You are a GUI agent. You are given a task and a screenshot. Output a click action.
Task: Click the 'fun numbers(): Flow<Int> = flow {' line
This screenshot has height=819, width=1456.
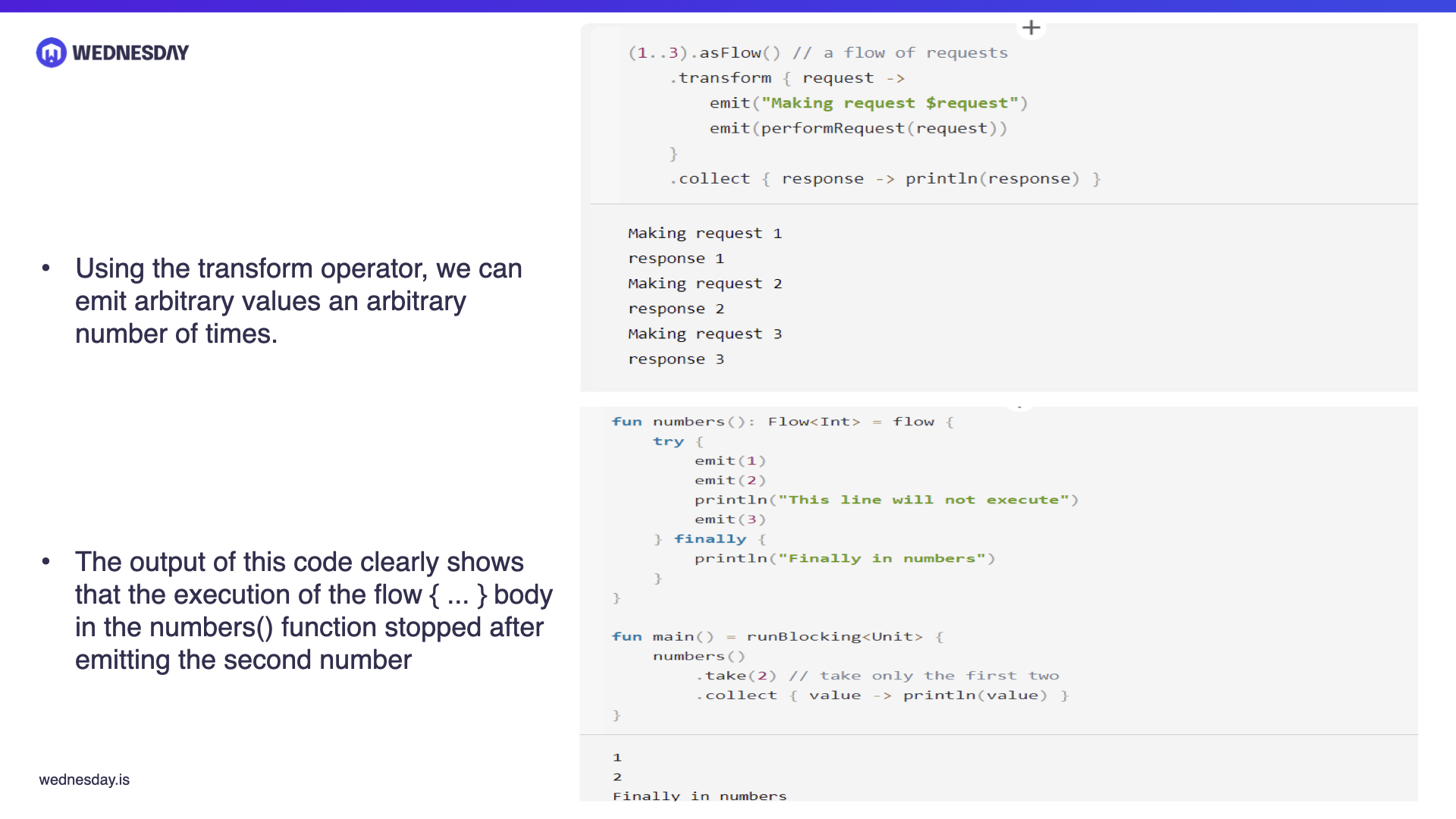pyautogui.click(x=783, y=422)
